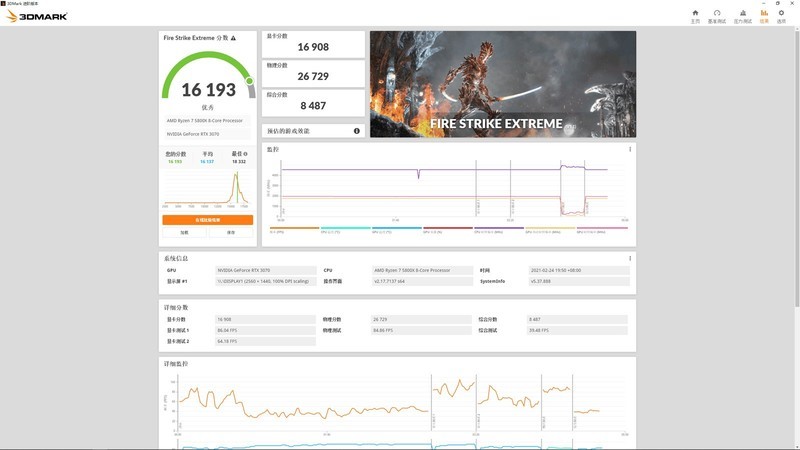This screenshot has height=450, width=800.
Task: Click graphics test 2 value 64.18 FPS
Action: pyautogui.click(x=265, y=341)
